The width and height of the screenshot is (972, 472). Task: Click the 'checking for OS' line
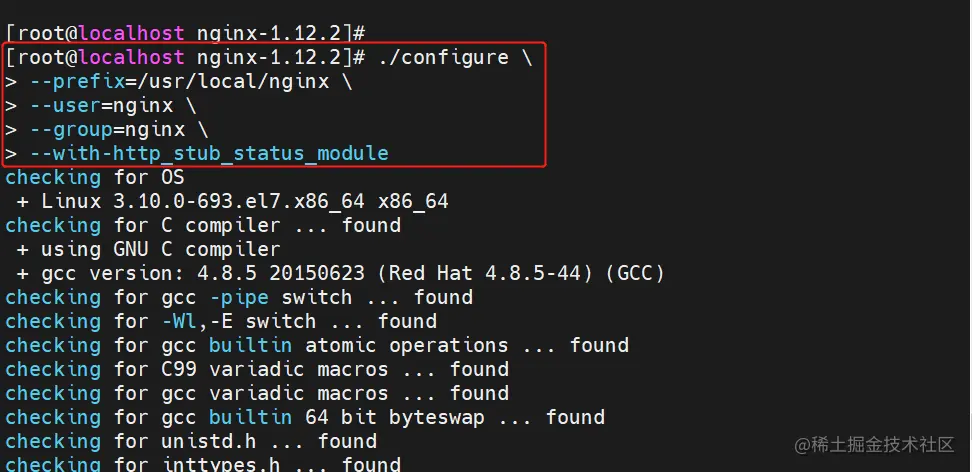click(95, 177)
